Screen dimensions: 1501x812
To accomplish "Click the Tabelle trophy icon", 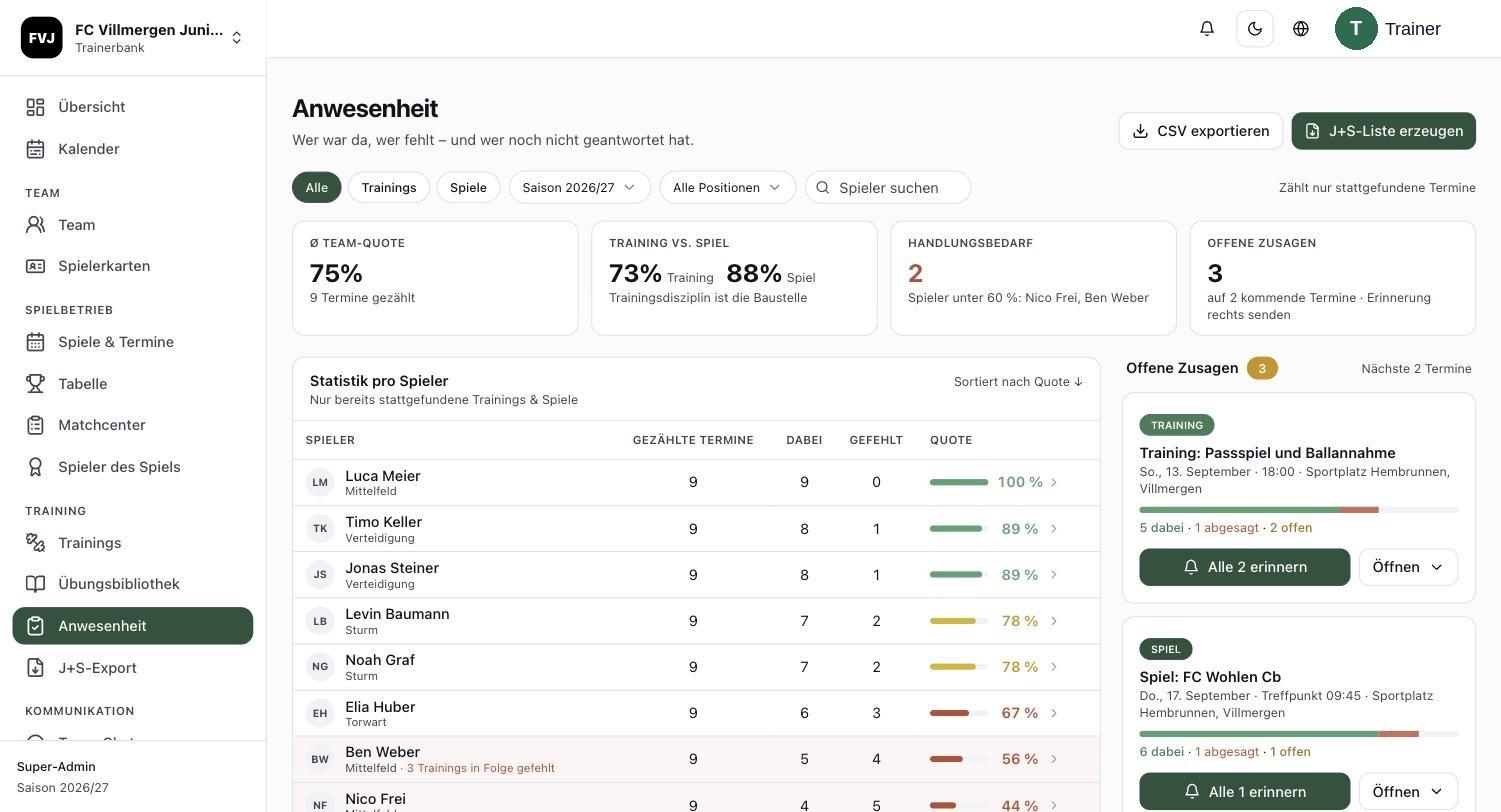I will click(x=35, y=384).
